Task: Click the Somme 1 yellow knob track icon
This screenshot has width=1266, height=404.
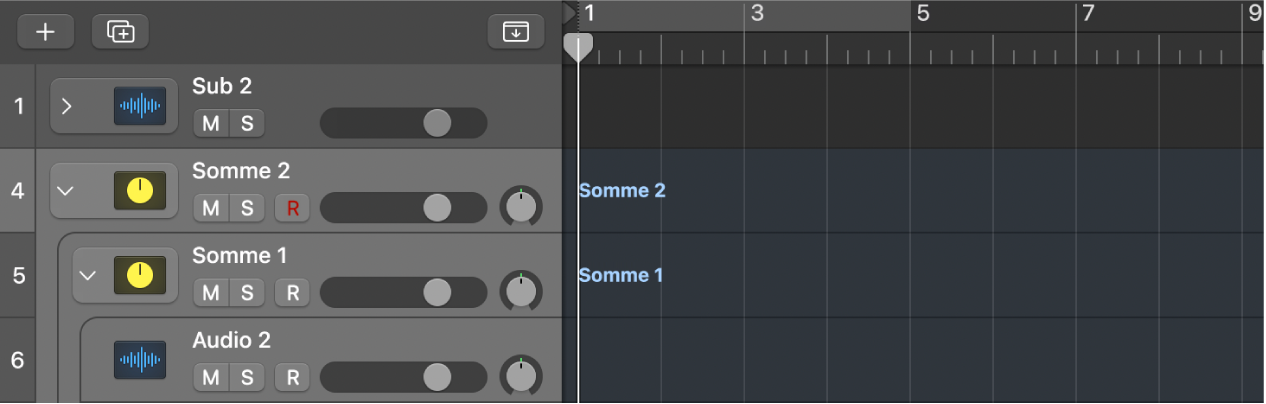Action: (139, 274)
